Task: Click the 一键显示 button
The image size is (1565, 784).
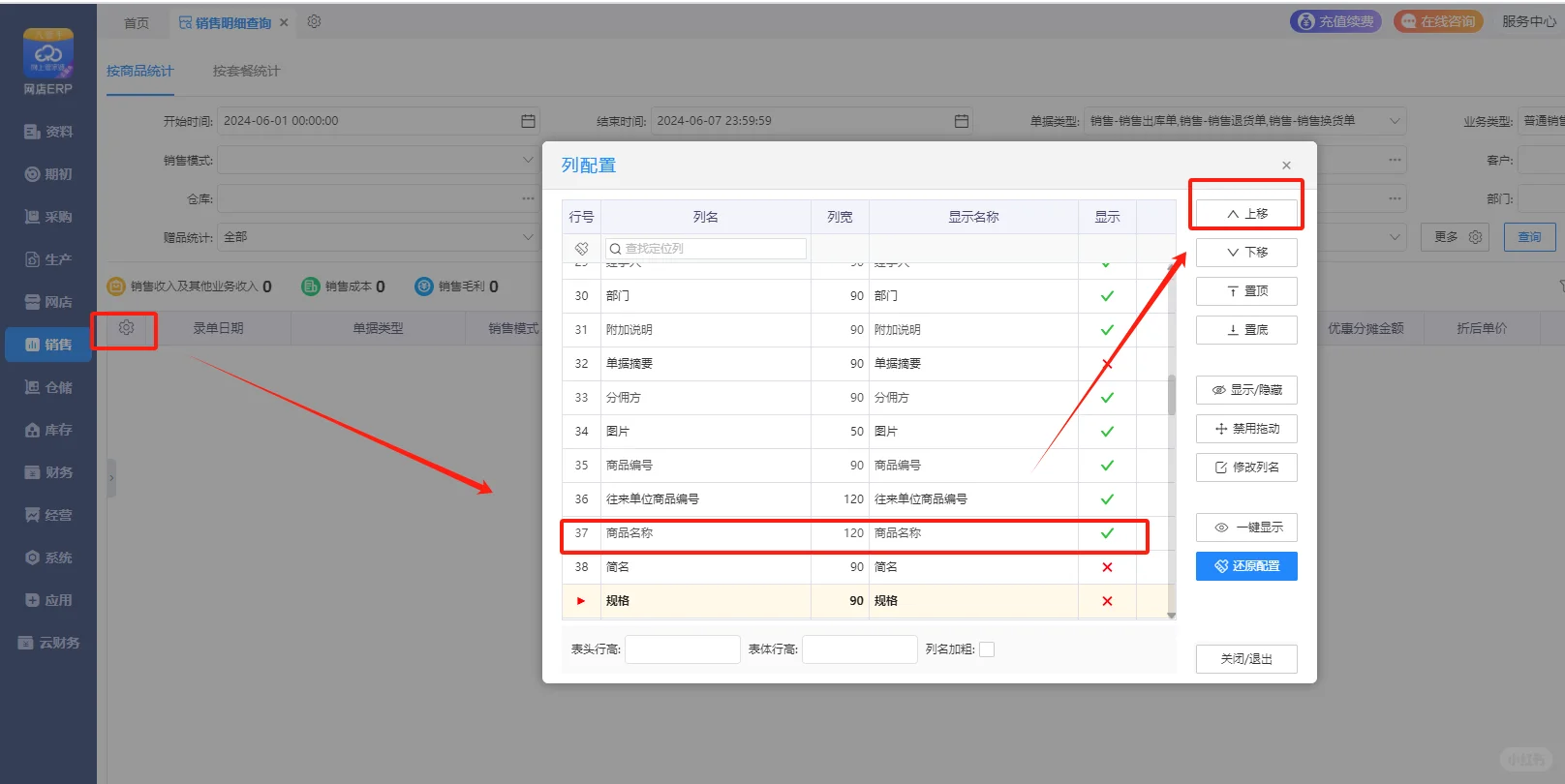Action: tap(1246, 528)
